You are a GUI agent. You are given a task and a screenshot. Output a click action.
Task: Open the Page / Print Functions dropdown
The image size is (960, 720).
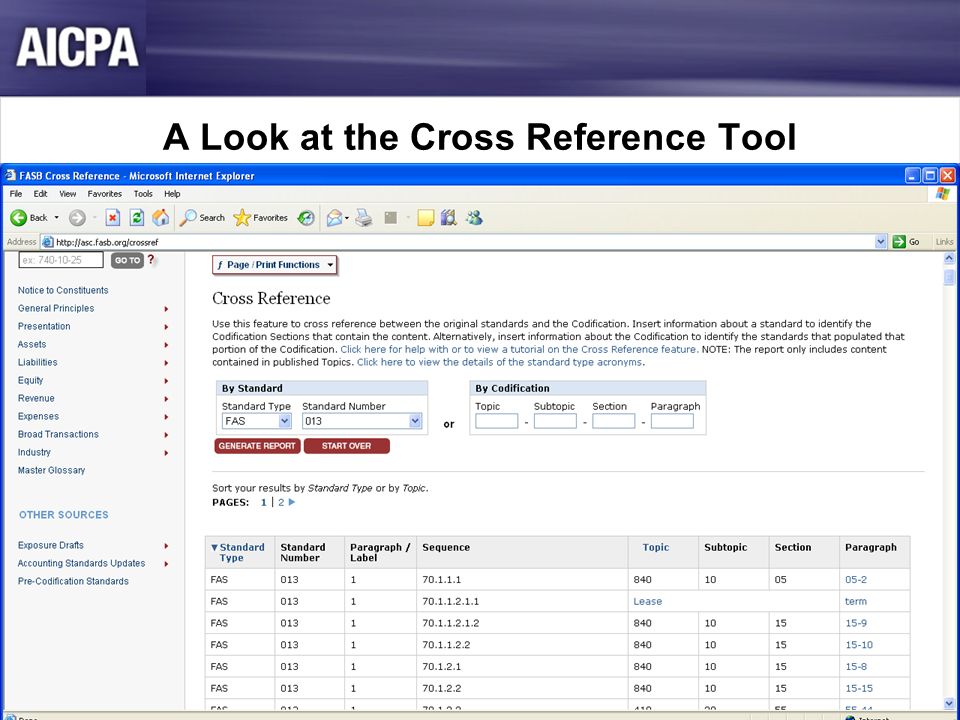pos(274,265)
